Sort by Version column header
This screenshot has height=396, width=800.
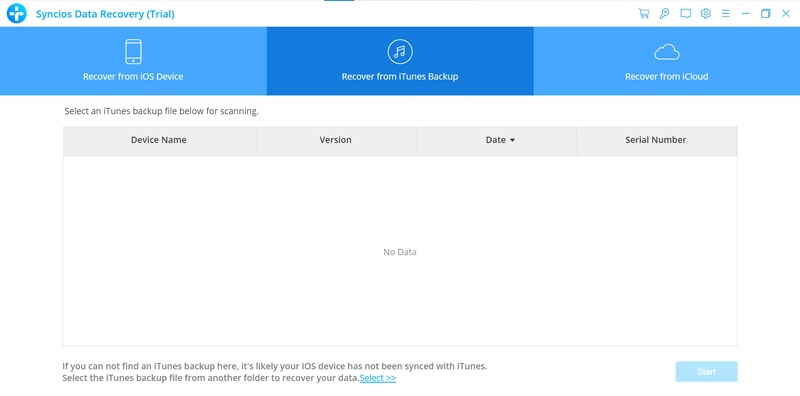[336, 140]
